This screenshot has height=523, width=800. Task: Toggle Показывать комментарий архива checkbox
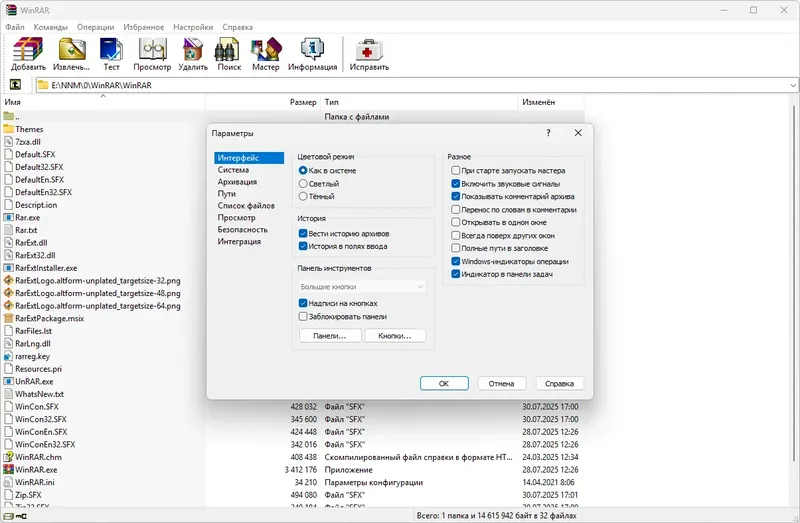456,196
